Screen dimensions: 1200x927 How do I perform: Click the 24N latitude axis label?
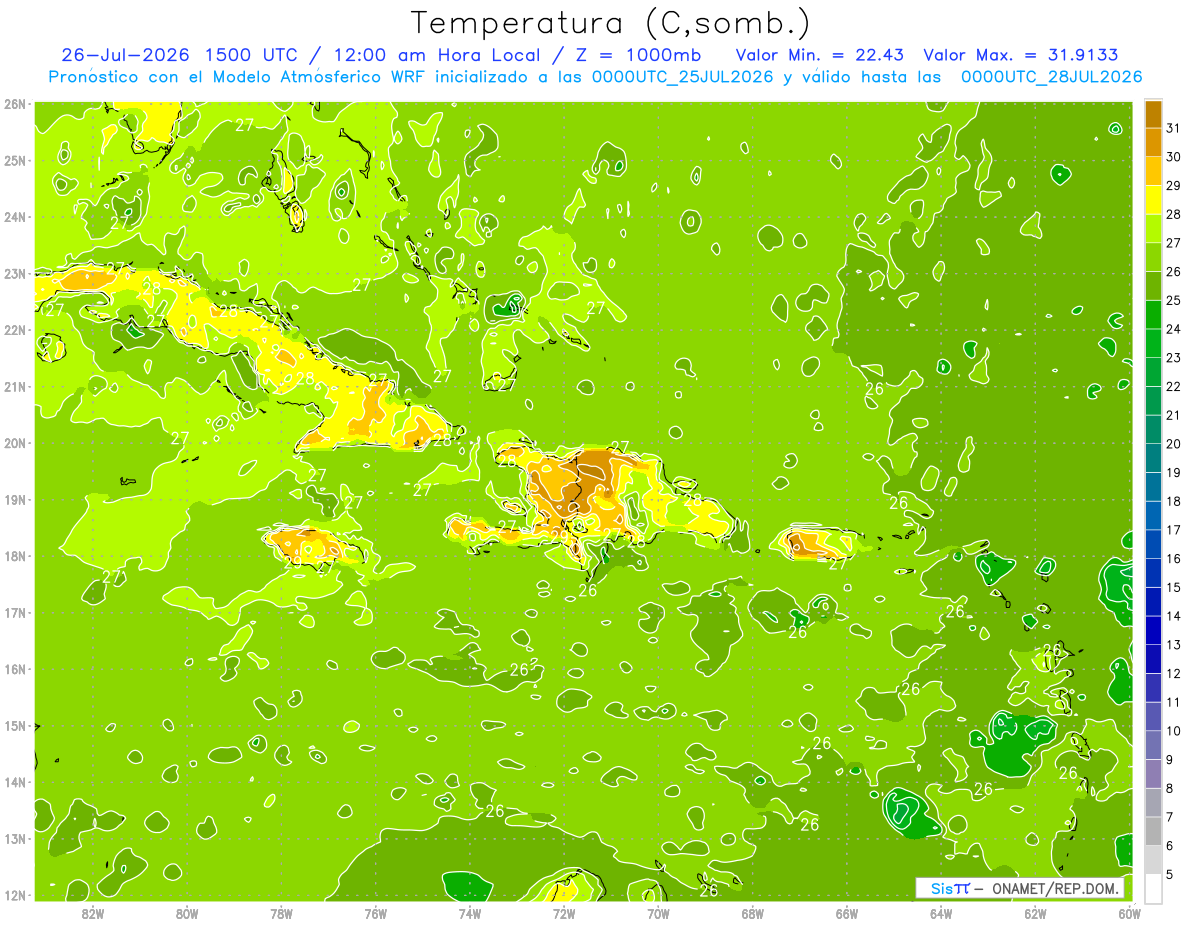point(14,217)
